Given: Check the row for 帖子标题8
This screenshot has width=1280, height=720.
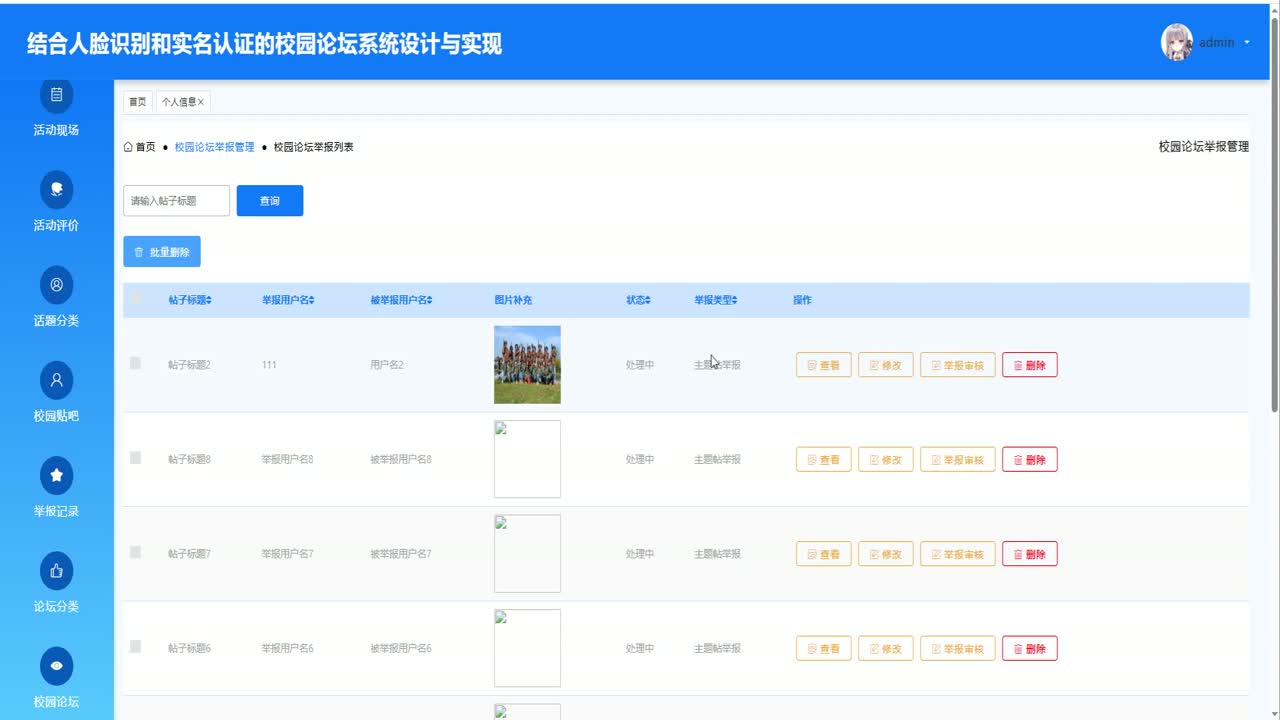Looking at the screenshot, I should tap(135, 458).
